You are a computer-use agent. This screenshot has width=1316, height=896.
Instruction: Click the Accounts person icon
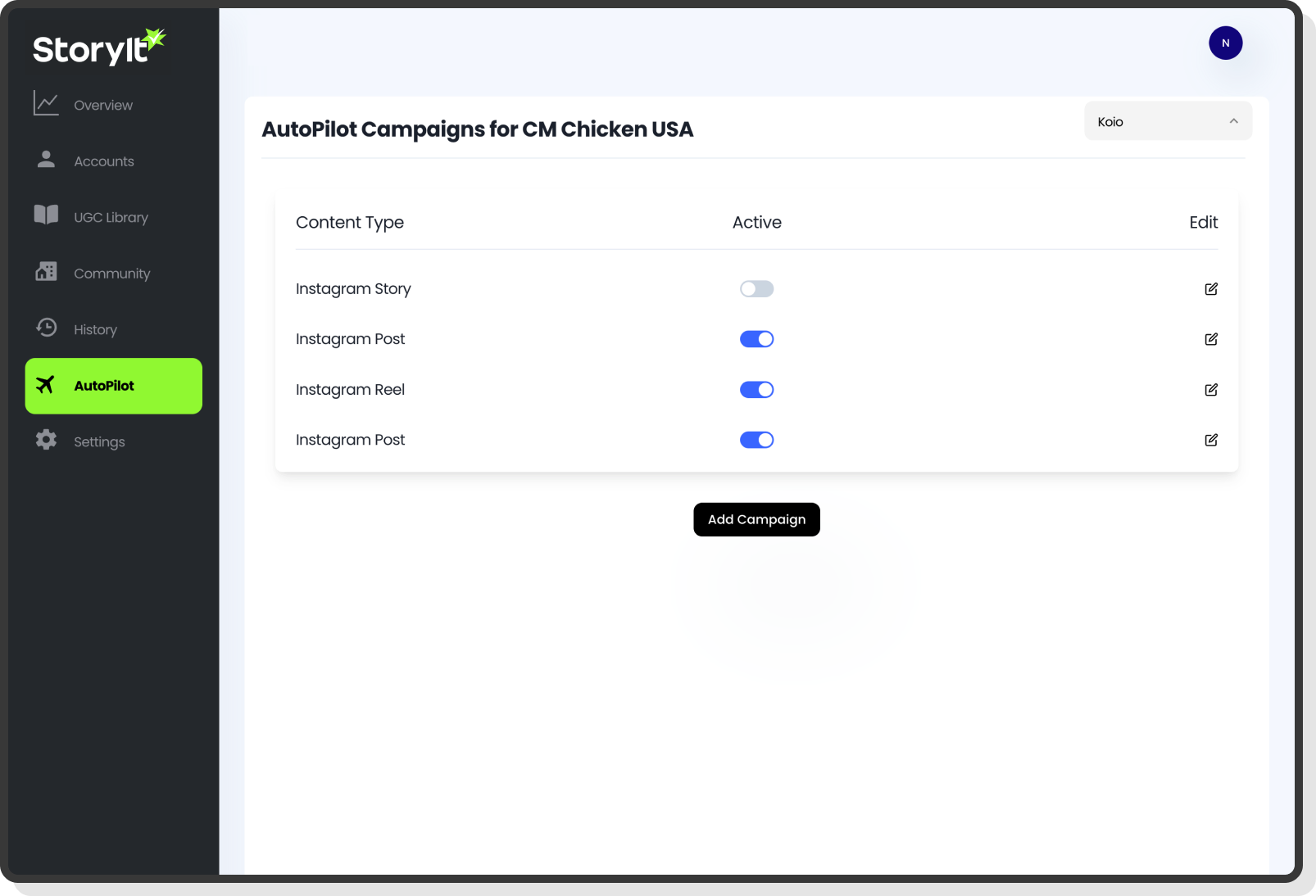pyautogui.click(x=46, y=160)
